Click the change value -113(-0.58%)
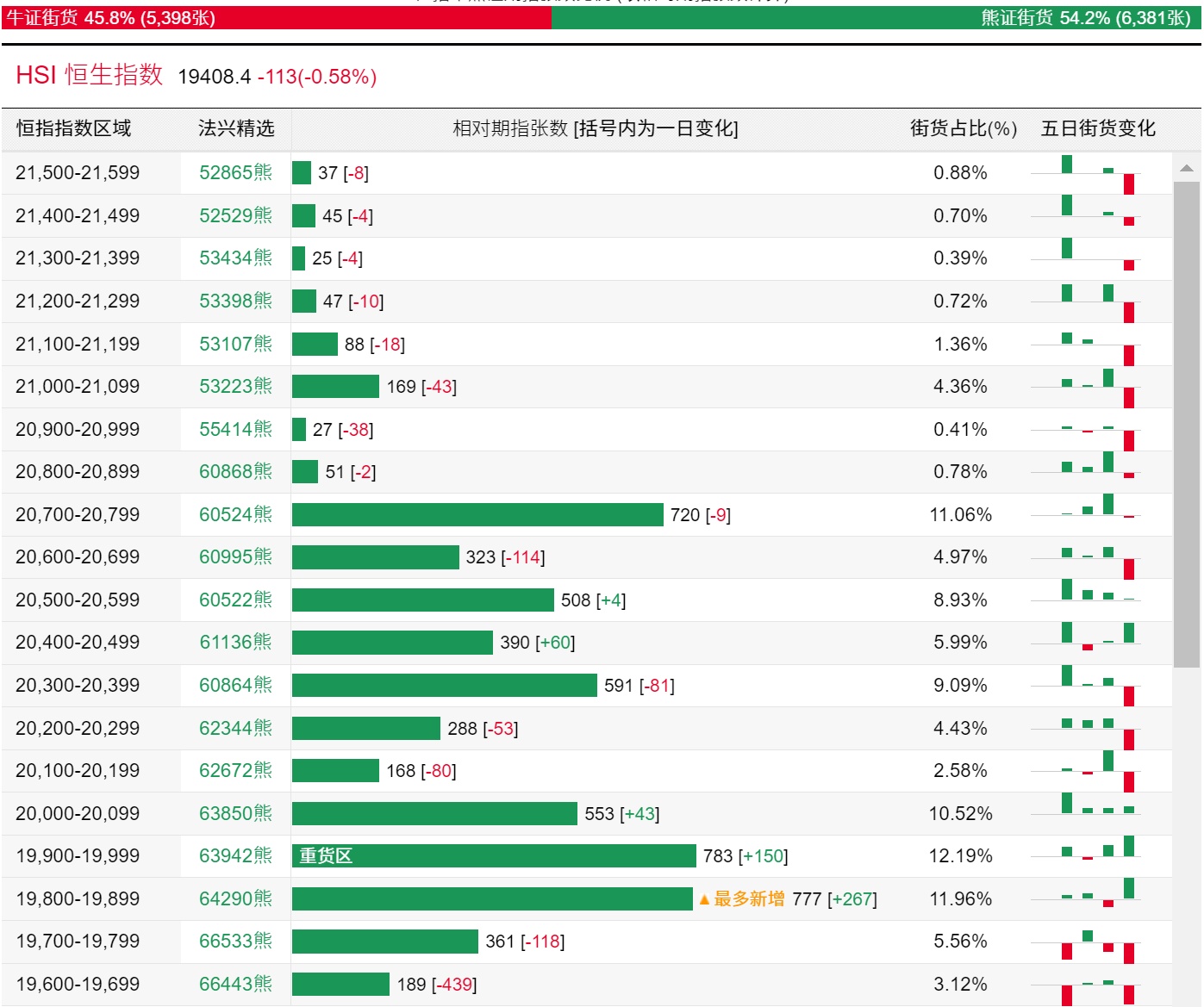Image resolution: width=1204 pixels, height=1007 pixels. coord(317,77)
